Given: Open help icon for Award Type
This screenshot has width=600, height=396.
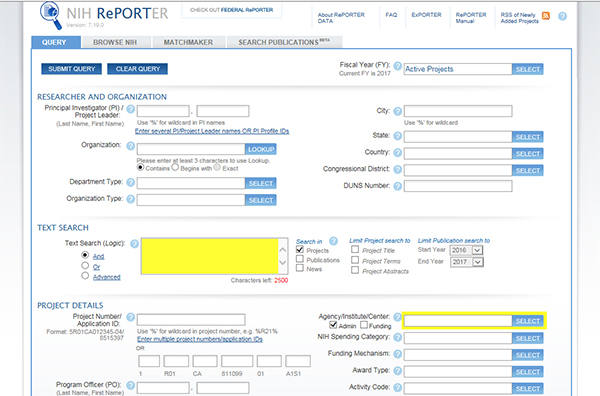Looking at the screenshot, I should [x=398, y=371].
